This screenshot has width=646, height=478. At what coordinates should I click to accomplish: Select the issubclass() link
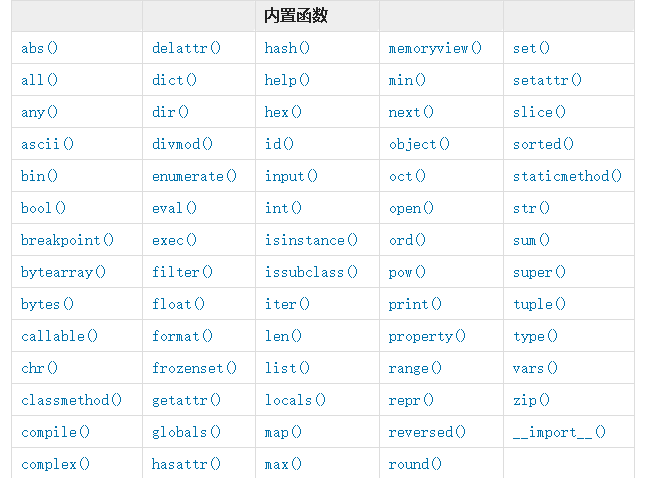pyautogui.click(x=311, y=272)
